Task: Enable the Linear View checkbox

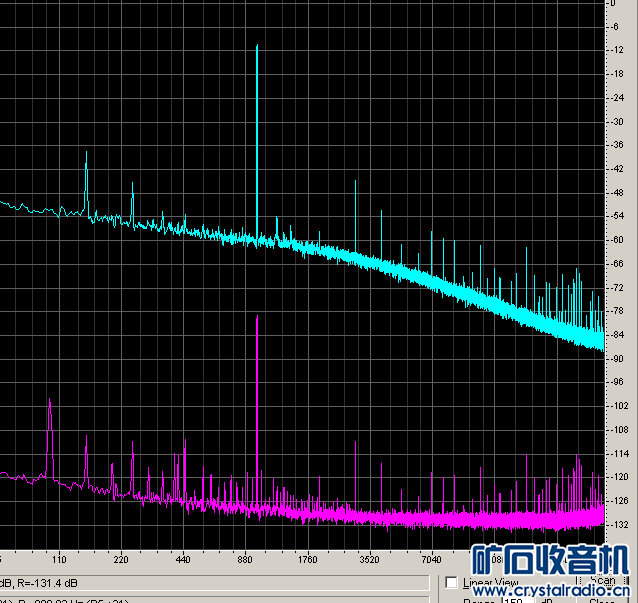Action: click(x=451, y=583)
